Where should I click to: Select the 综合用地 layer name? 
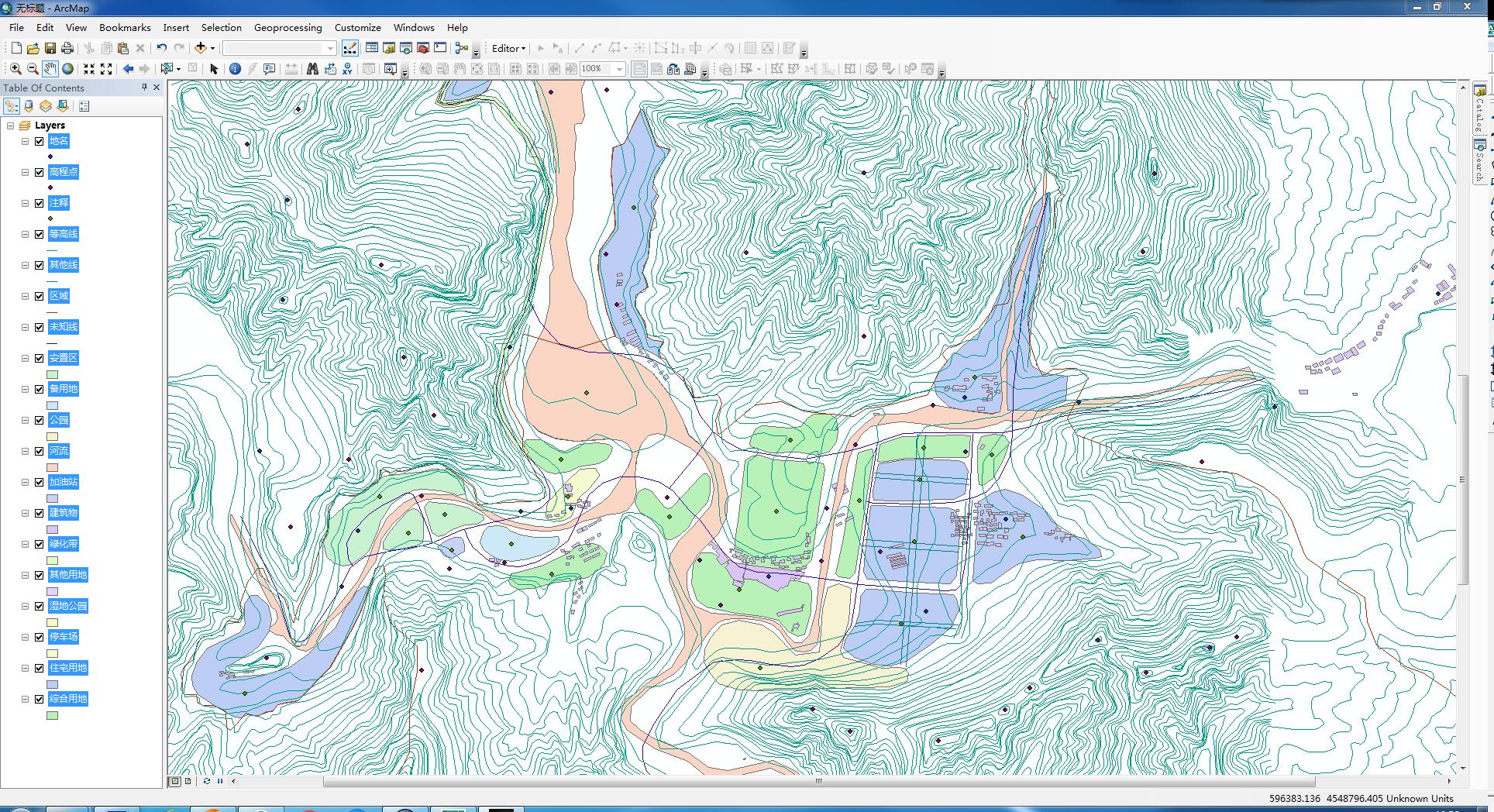(x=68, y=699)
